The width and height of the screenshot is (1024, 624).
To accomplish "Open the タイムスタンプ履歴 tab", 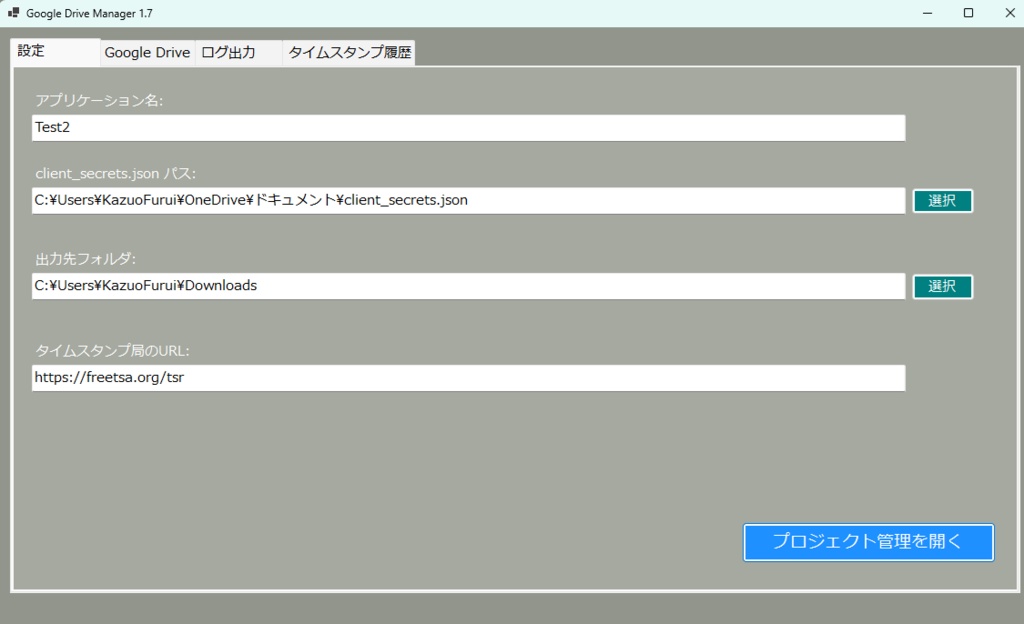I will point(349,53).
